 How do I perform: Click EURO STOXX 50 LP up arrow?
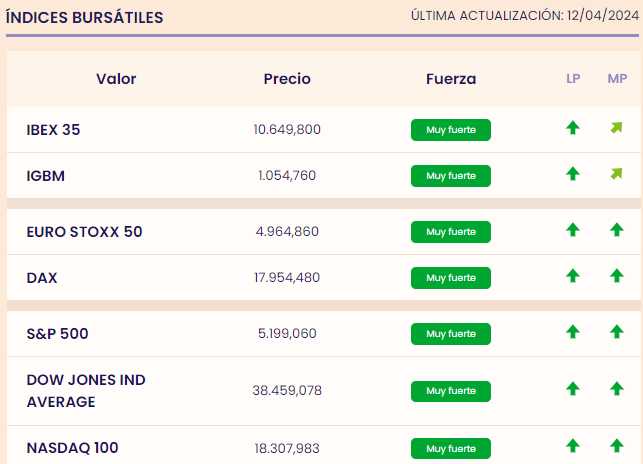pyautogui.click(x=573, y=230)
